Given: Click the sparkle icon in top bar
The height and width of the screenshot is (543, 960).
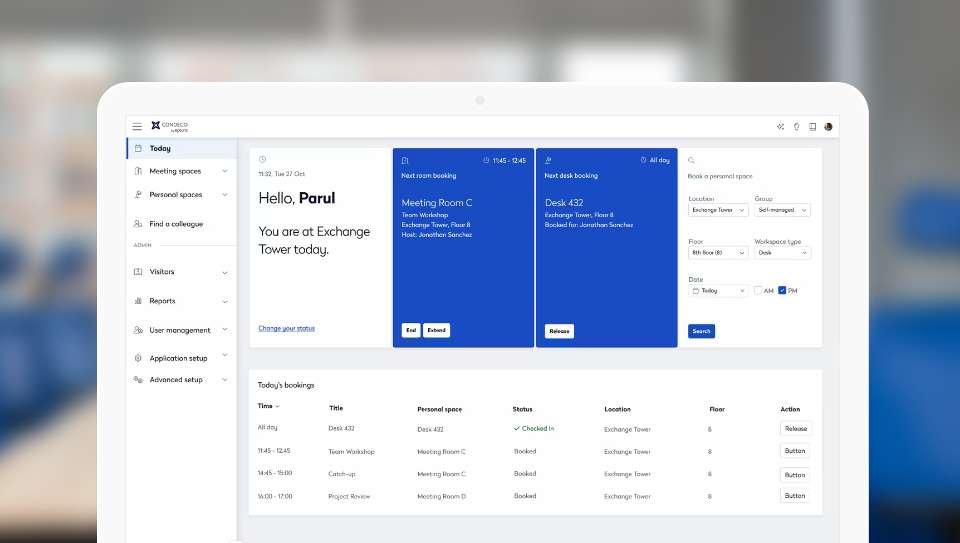Looking at the screenshot, I should 780,127.
